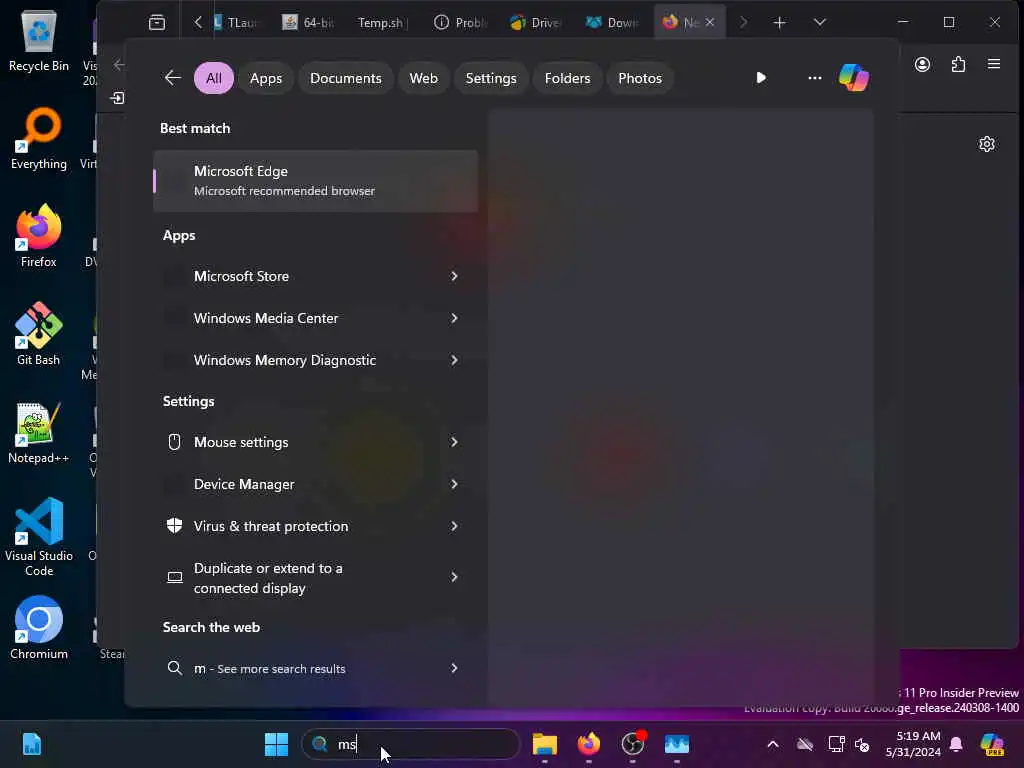This screenshot has height=768, width=1024.
Task: Open the Windows Media Center result
Action: click(x=315, y=318)
